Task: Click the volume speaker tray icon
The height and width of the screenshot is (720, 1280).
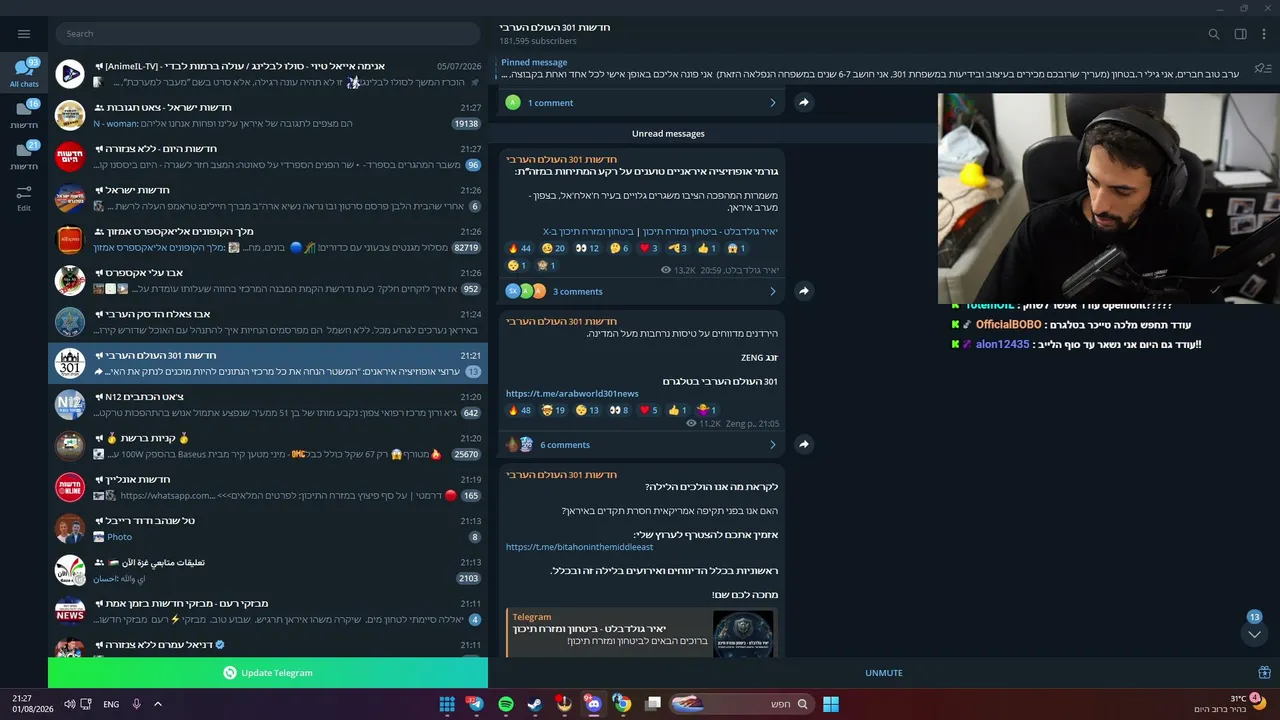Action: coord(70,704)
